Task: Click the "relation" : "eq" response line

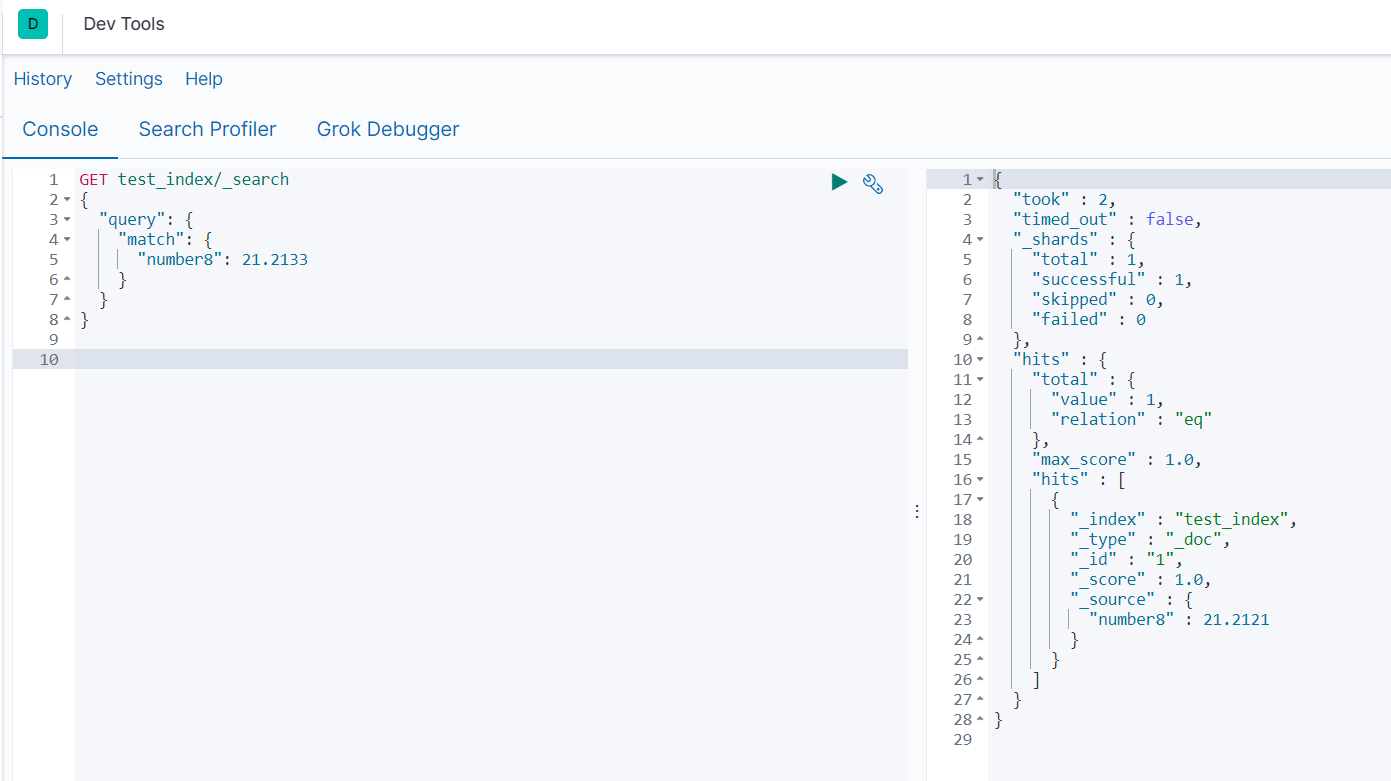Action: click(x=1131, y=420)
